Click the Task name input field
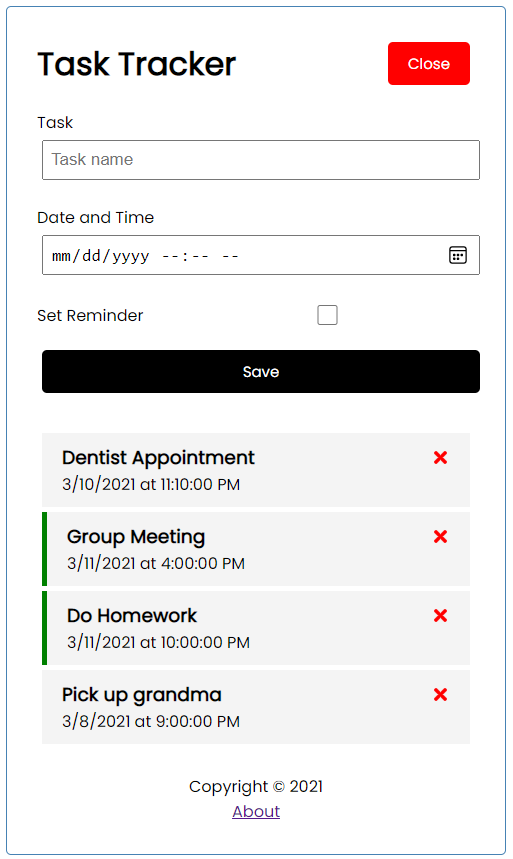 261,159
